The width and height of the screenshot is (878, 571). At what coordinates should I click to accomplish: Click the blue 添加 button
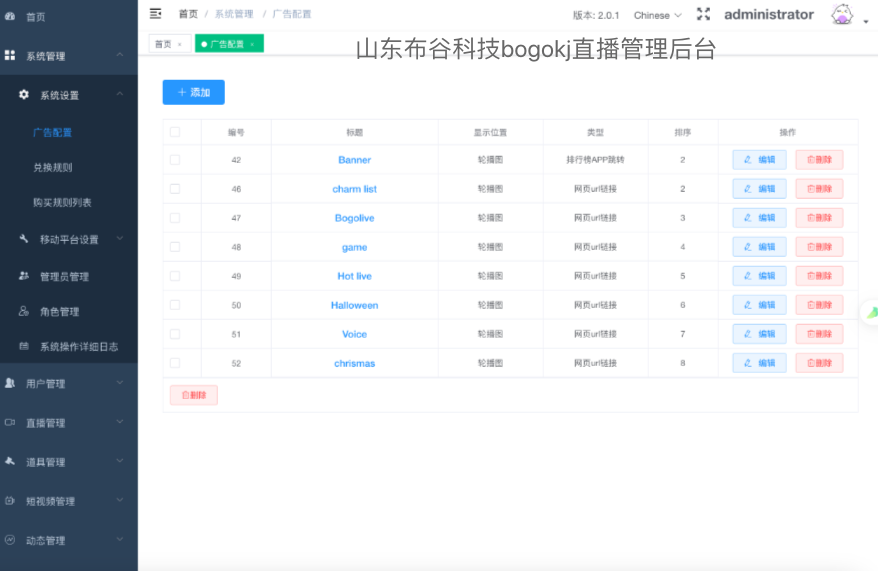pos(193,92)
